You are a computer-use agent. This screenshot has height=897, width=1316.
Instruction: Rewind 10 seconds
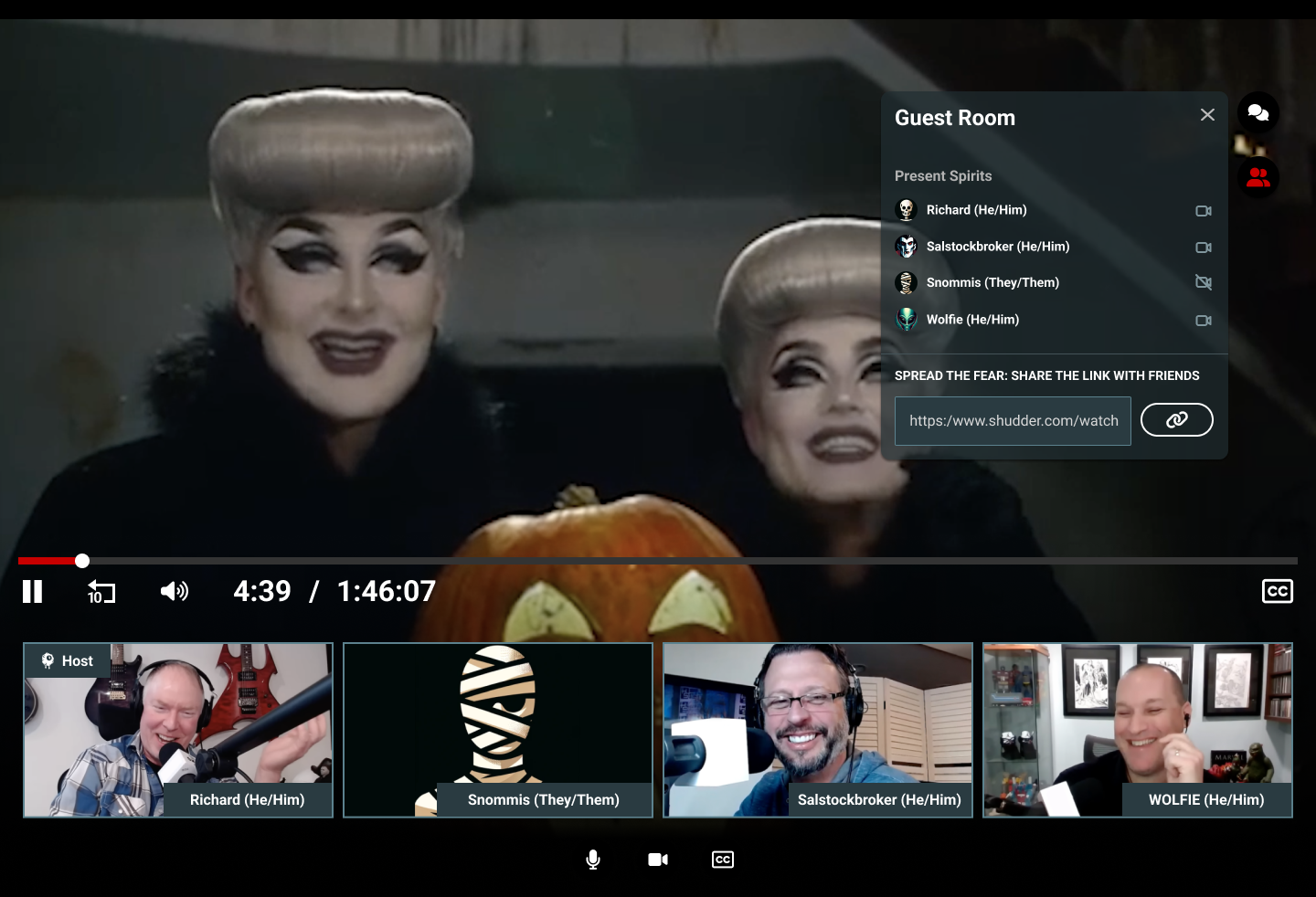101,592
